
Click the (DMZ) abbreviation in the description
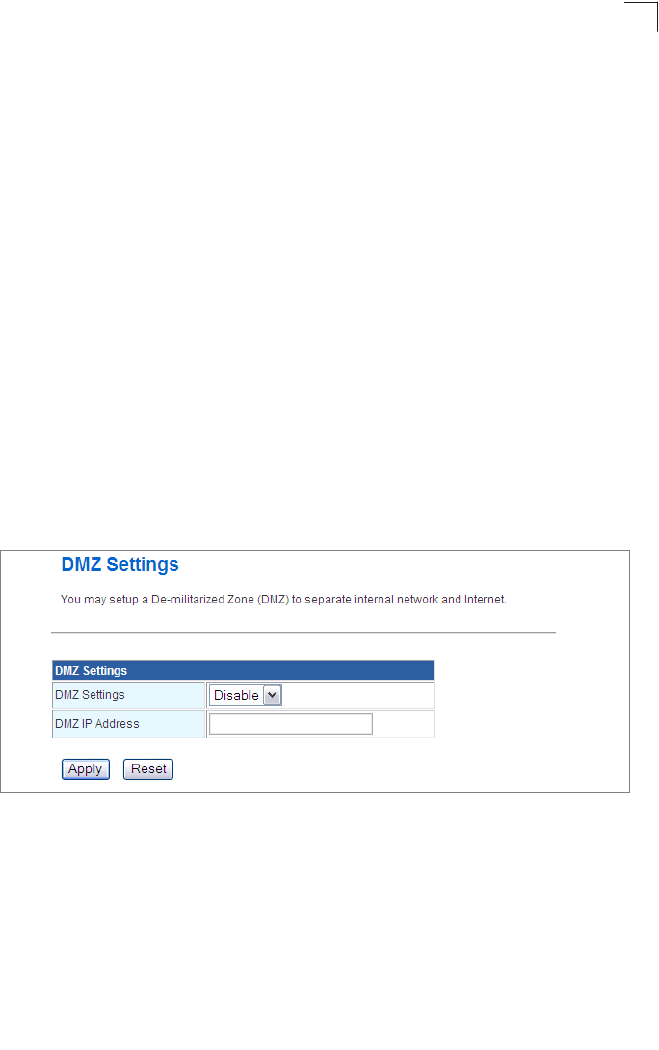273,599
